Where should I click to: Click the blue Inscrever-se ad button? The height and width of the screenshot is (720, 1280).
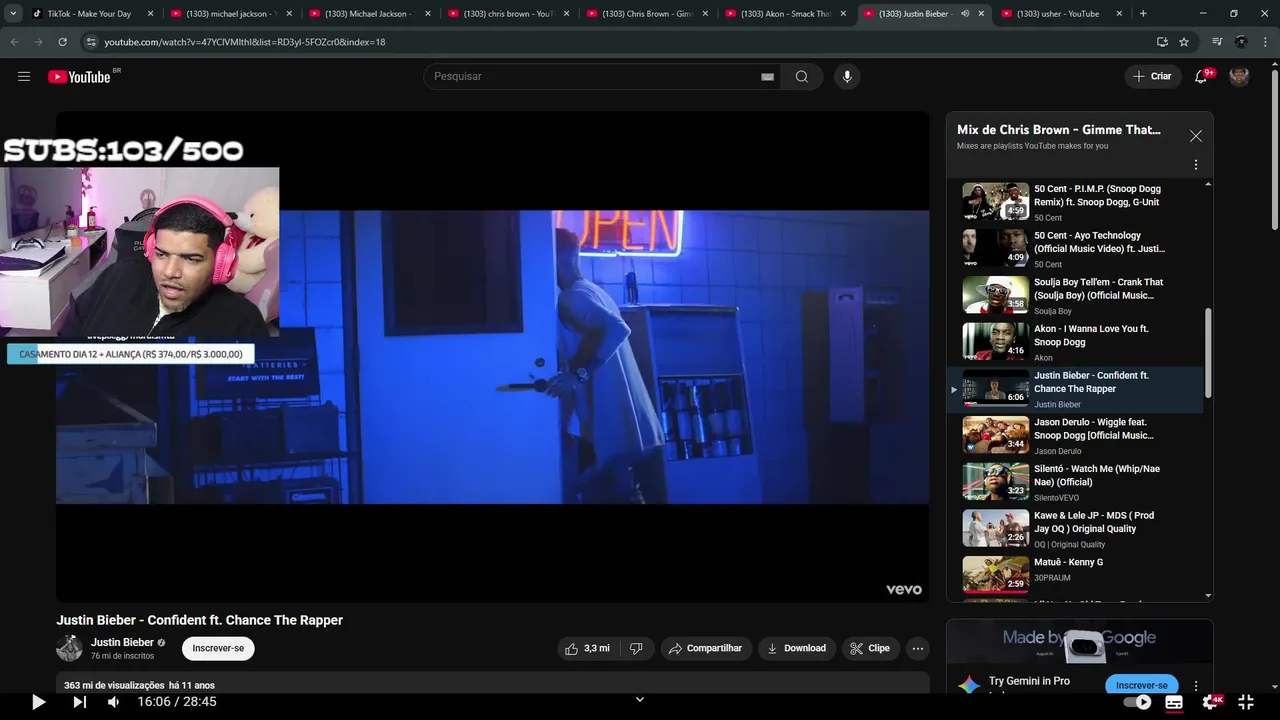[1141, 685]
